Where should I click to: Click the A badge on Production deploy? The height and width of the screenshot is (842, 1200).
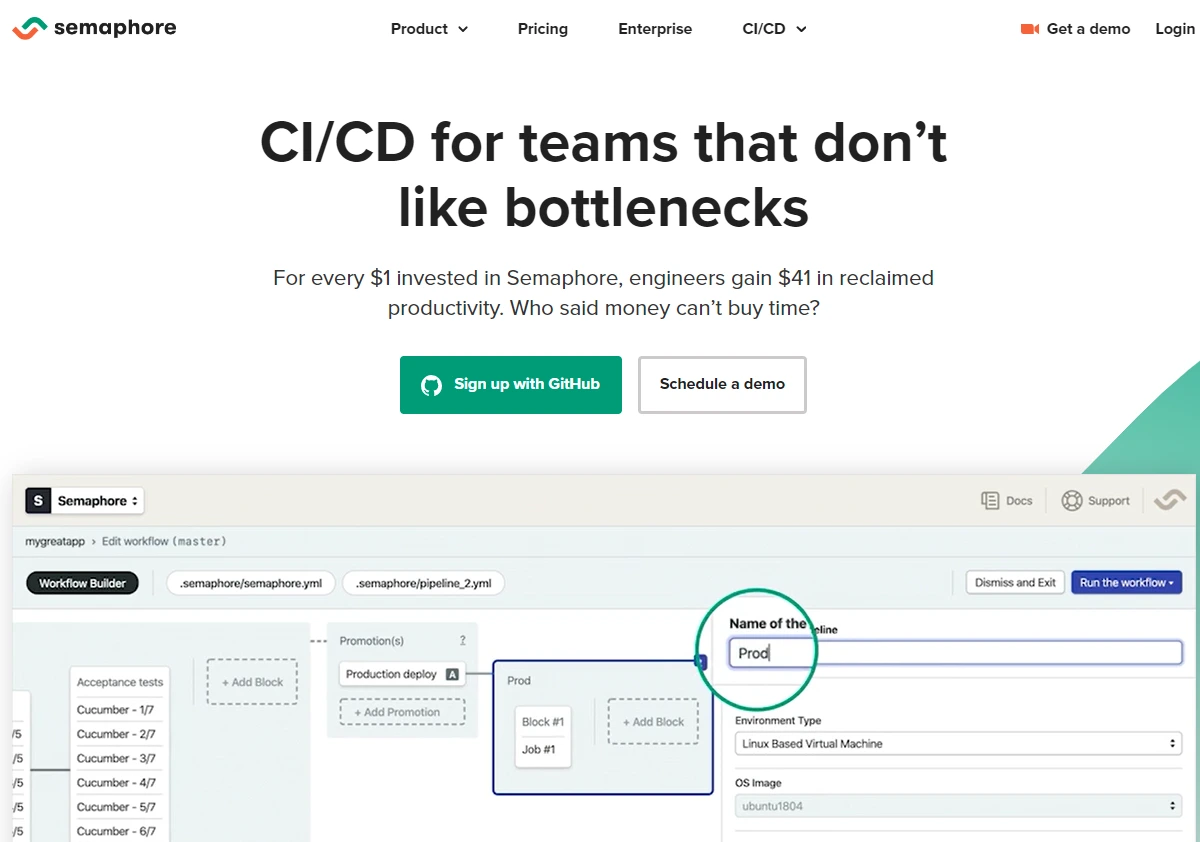[x=452, y=675]
